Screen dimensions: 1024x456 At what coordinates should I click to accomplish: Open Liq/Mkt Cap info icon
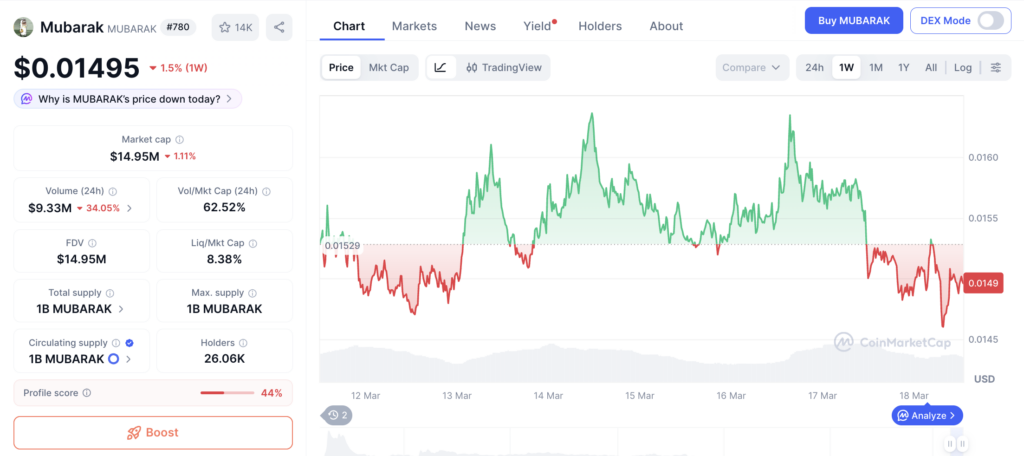(253, 243)
